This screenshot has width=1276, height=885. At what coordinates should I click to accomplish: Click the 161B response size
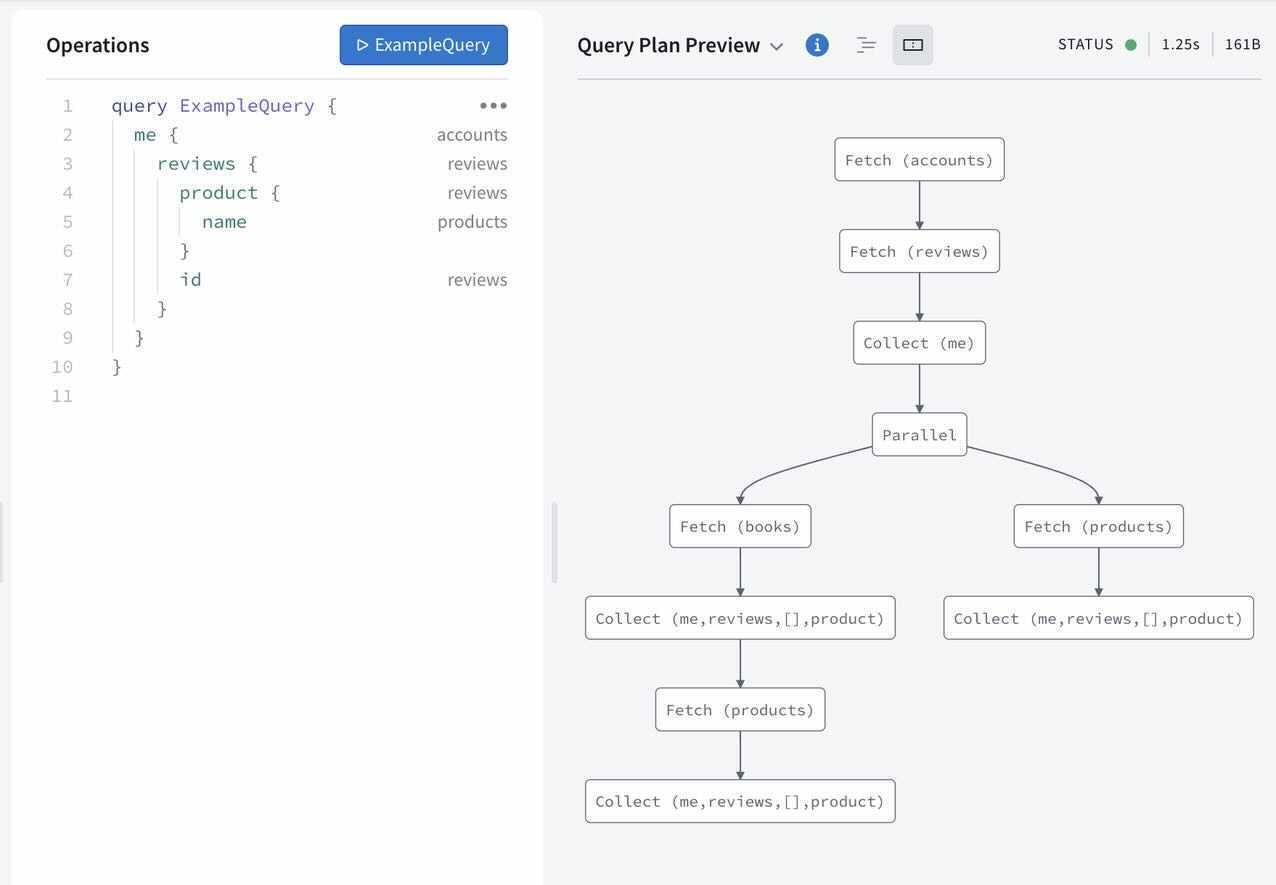pyautogui.click(x=1242, y=45)
